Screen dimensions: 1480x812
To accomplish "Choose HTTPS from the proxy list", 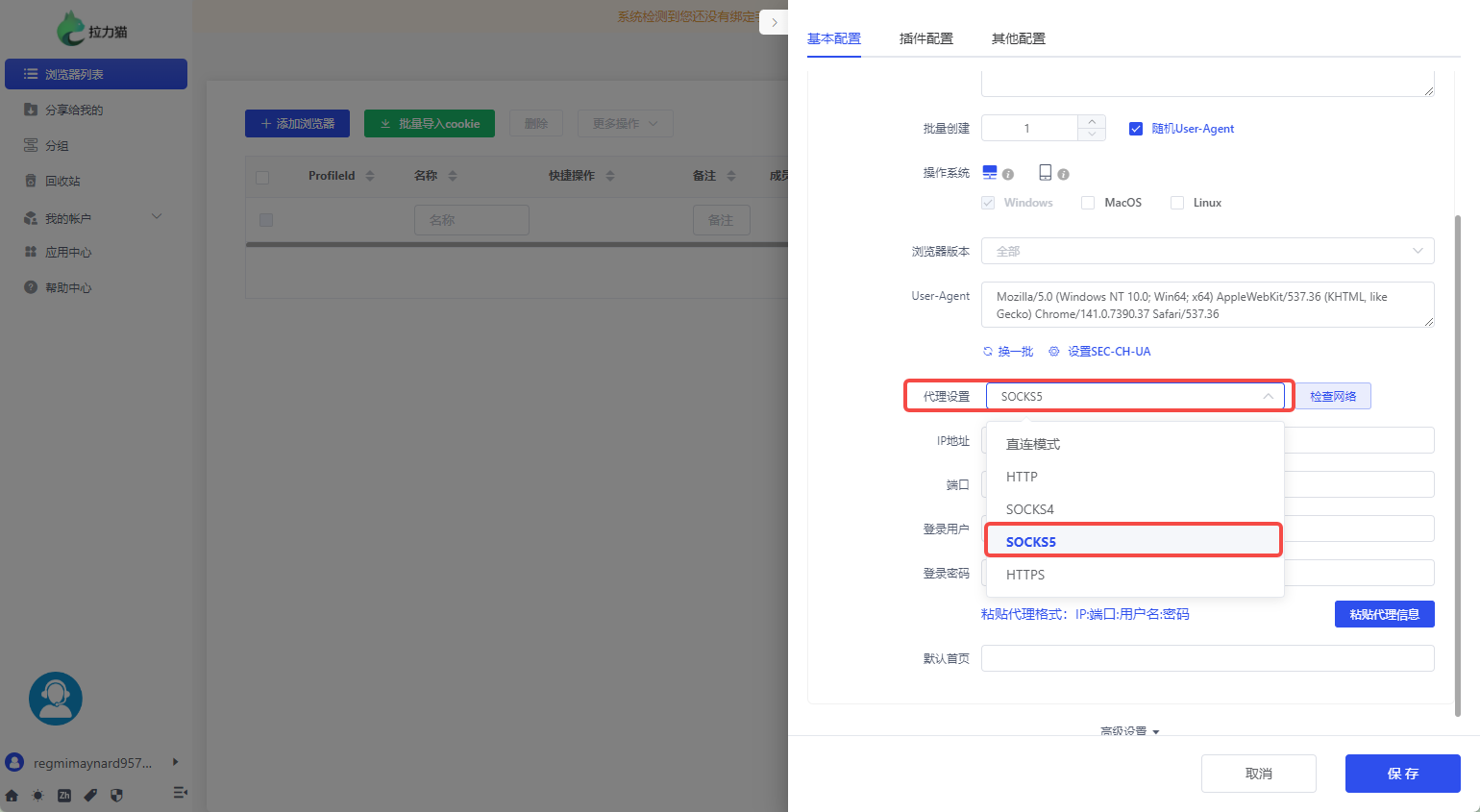I will tap(1025, 575).
